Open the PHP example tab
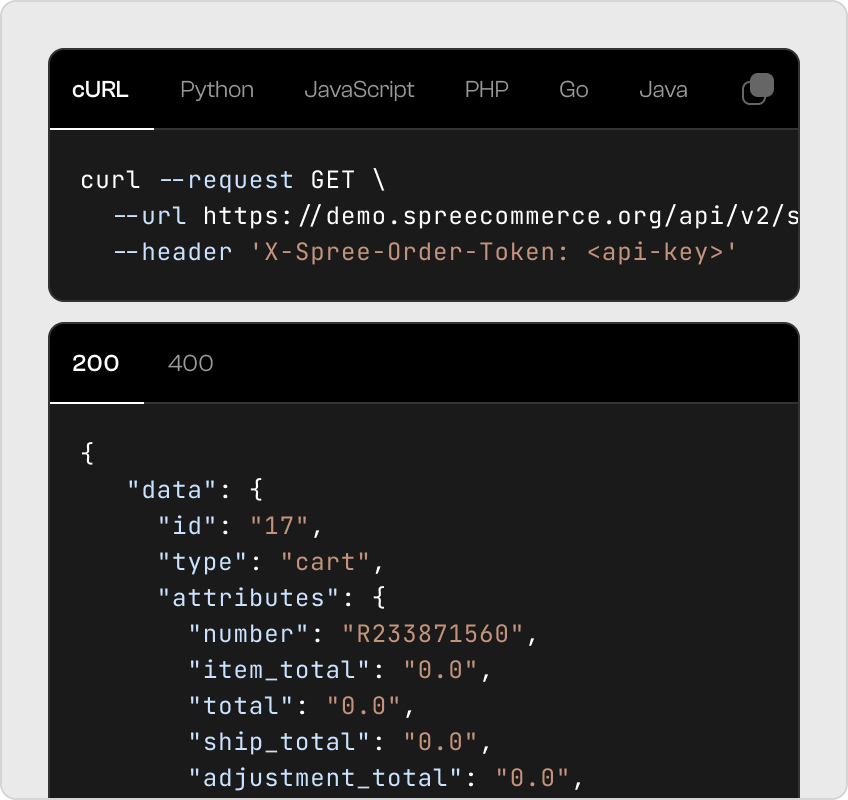 pos(487,90)
